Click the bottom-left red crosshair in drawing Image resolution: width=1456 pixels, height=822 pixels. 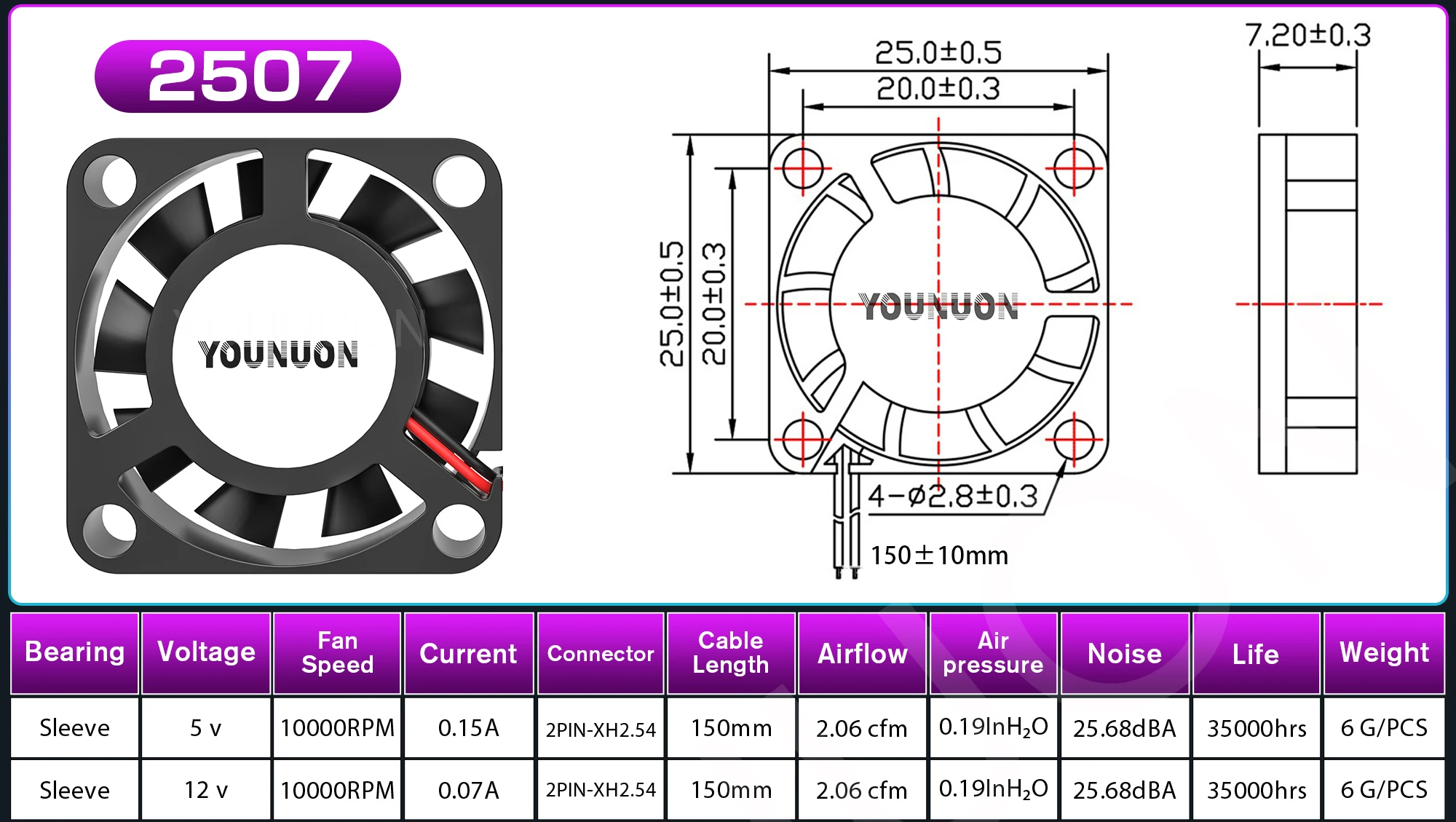click(x=802, y=440)
